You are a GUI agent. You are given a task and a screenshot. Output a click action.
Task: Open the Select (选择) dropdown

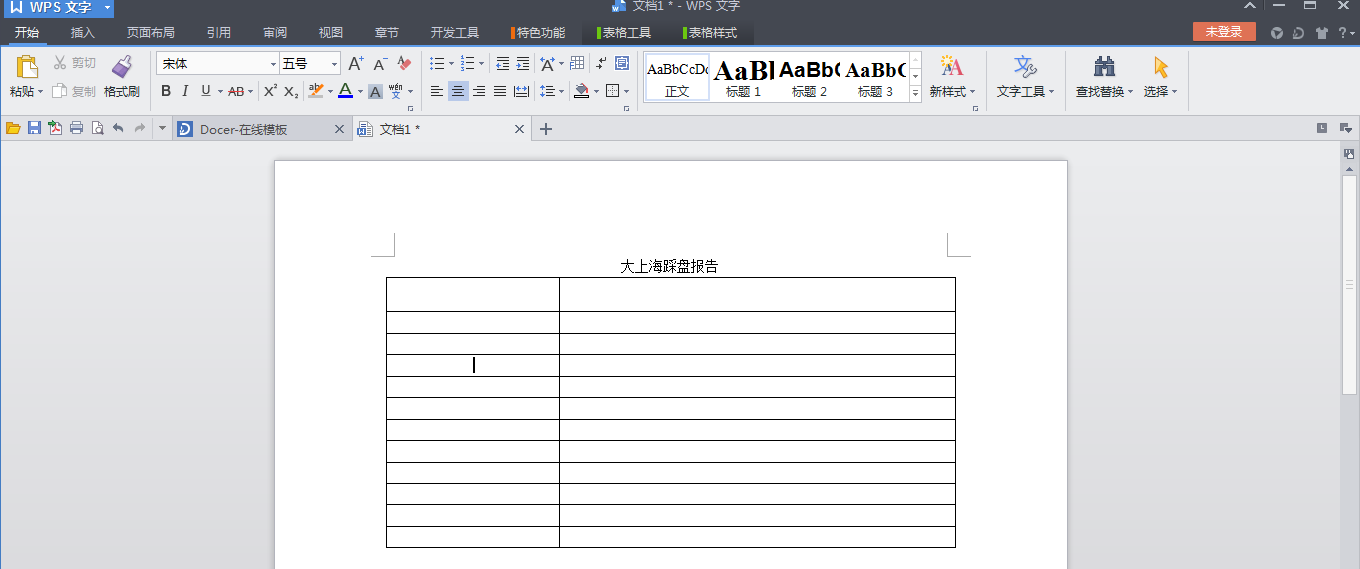pos(1160,92)
